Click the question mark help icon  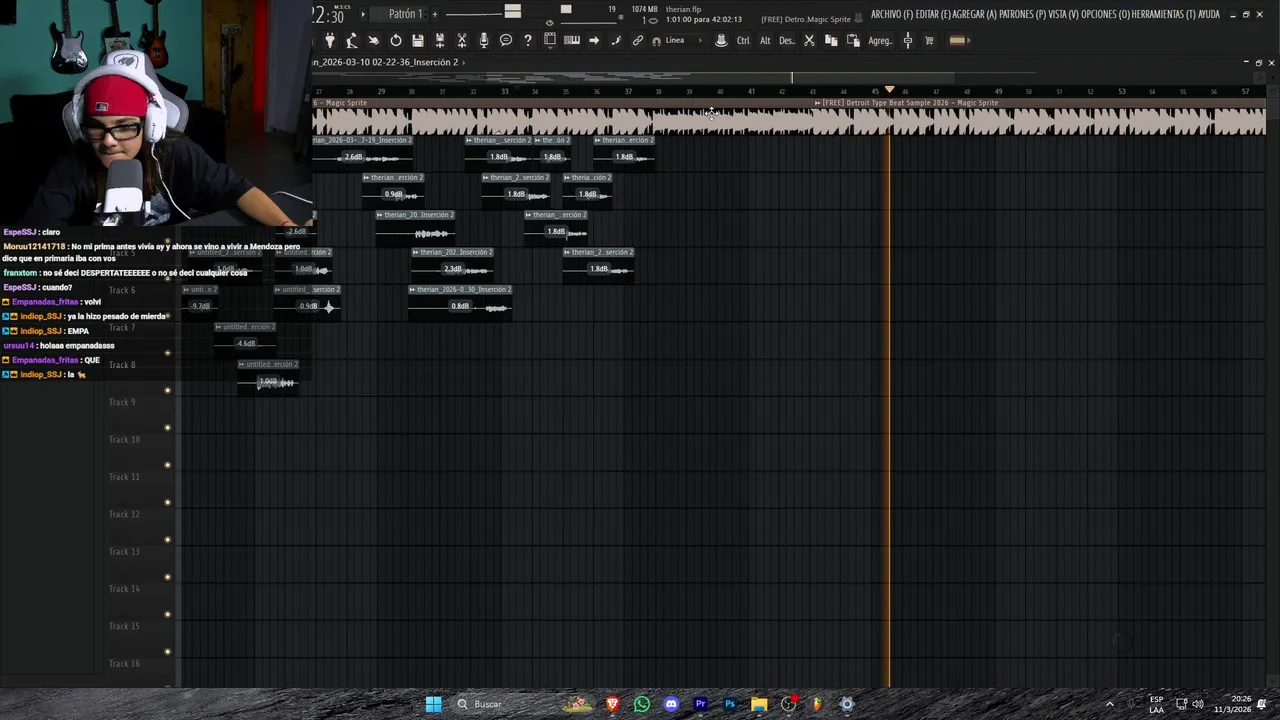(x=528, y=40)
